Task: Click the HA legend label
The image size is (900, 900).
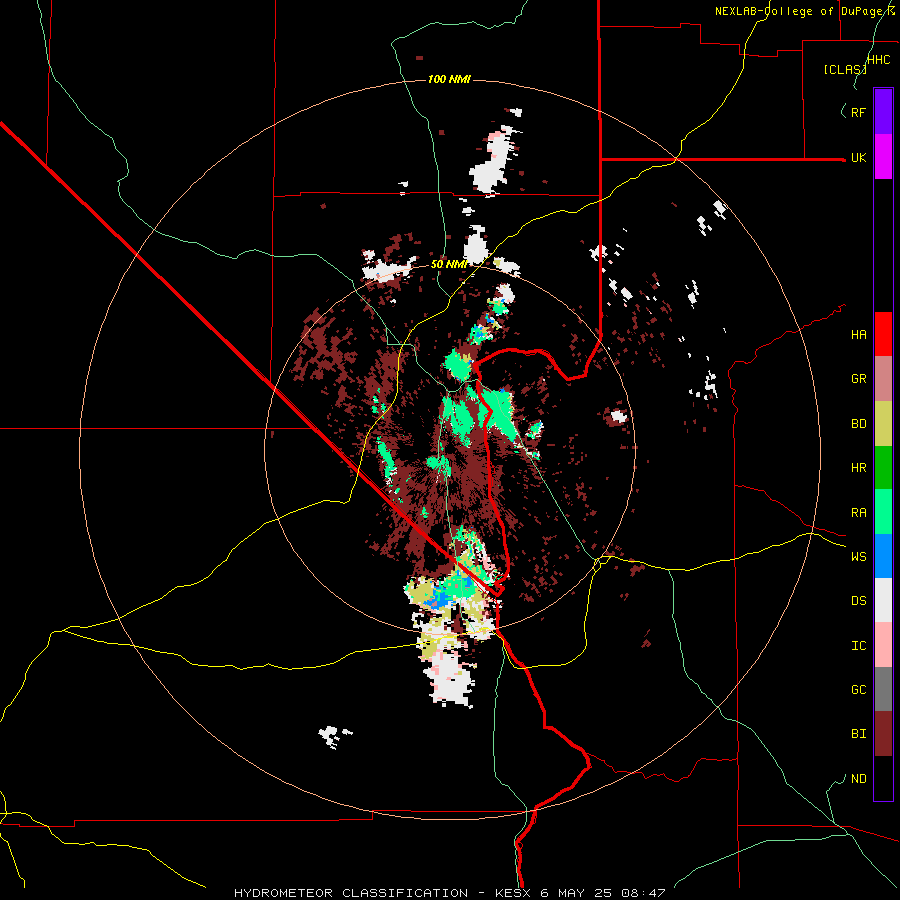Action: [x=858, y=335]
